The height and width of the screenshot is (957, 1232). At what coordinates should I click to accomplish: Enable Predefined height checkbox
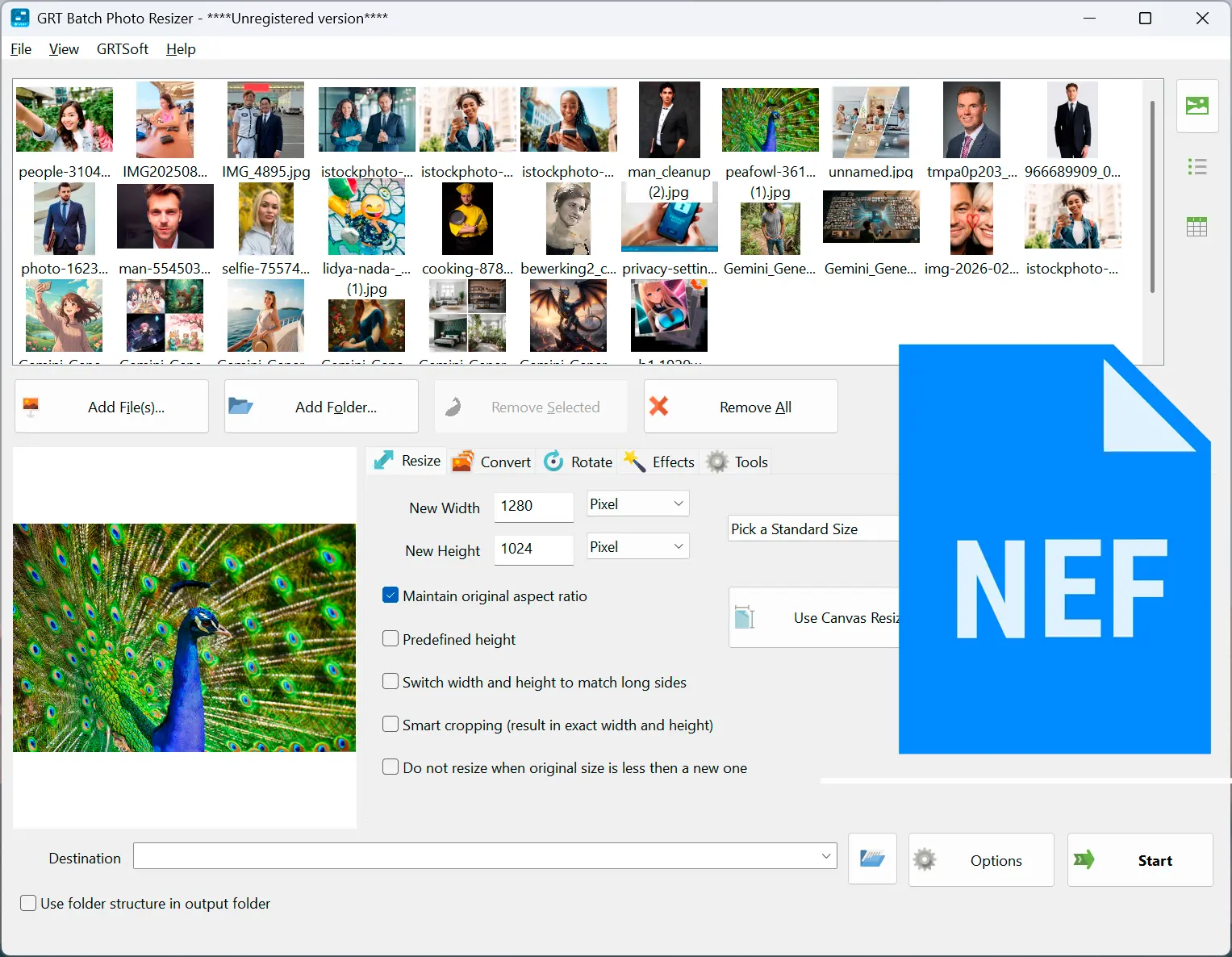click(390, 639)
